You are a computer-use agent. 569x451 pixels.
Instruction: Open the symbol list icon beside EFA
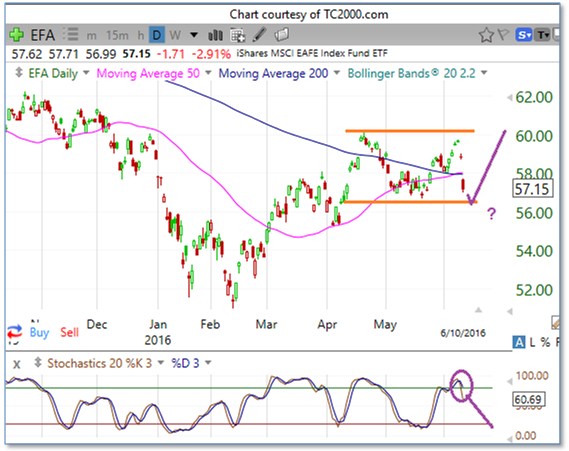70,35
